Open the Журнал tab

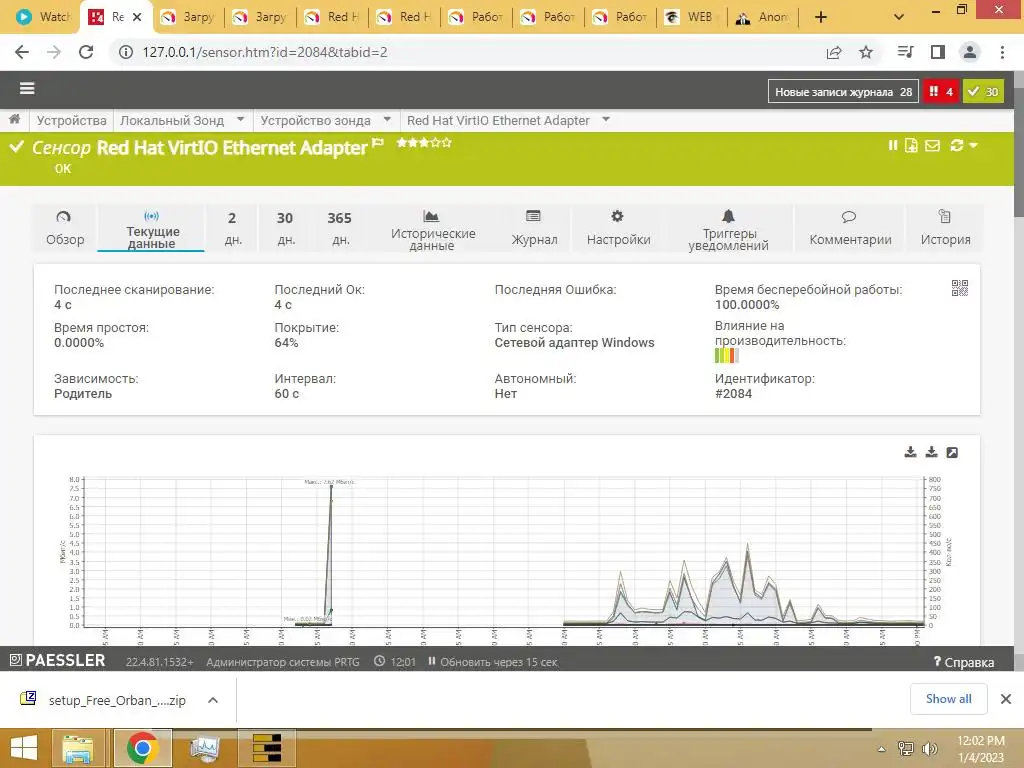click(x=534, y=228)
